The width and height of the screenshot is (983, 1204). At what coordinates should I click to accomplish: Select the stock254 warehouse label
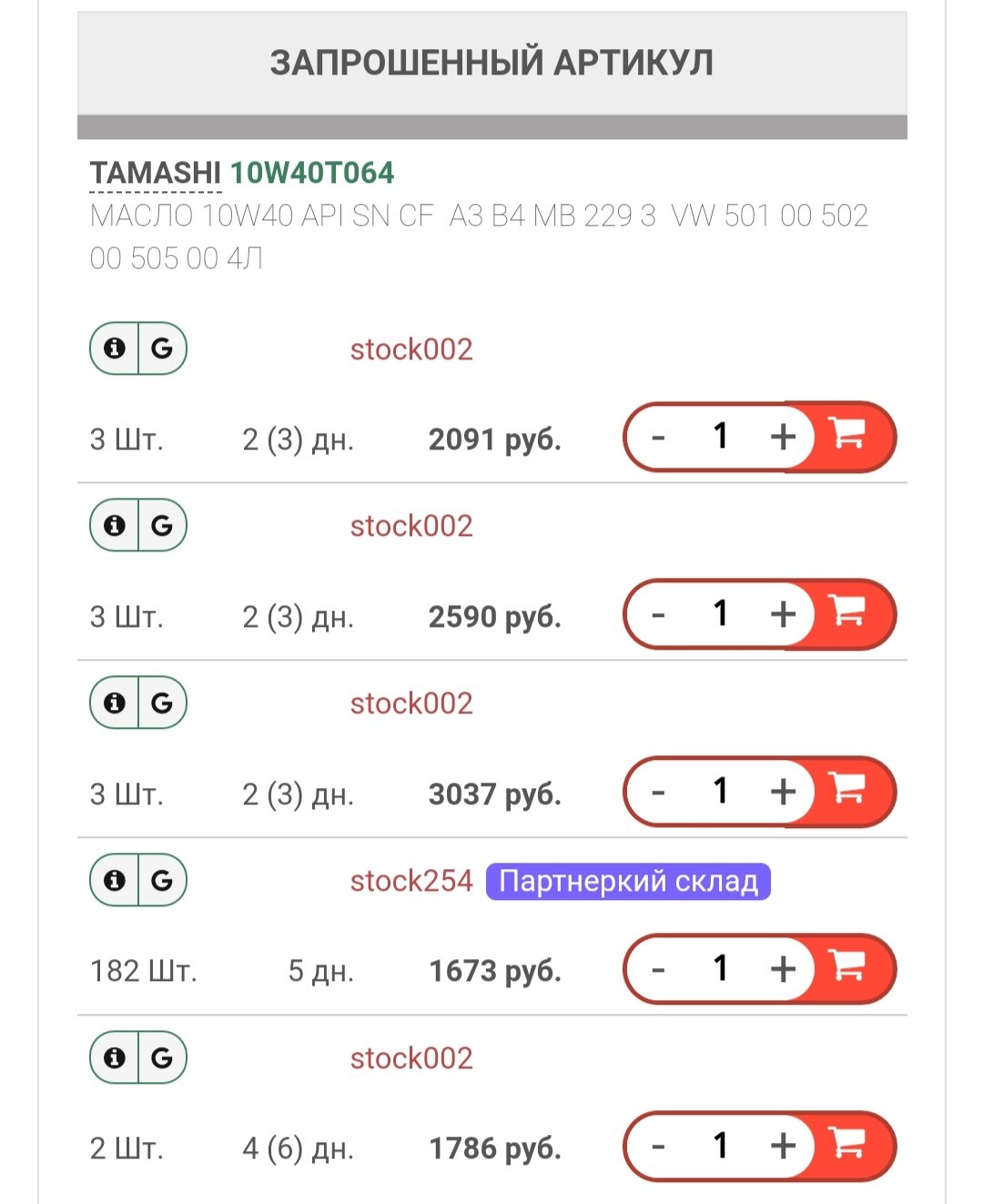pos(411,881)
